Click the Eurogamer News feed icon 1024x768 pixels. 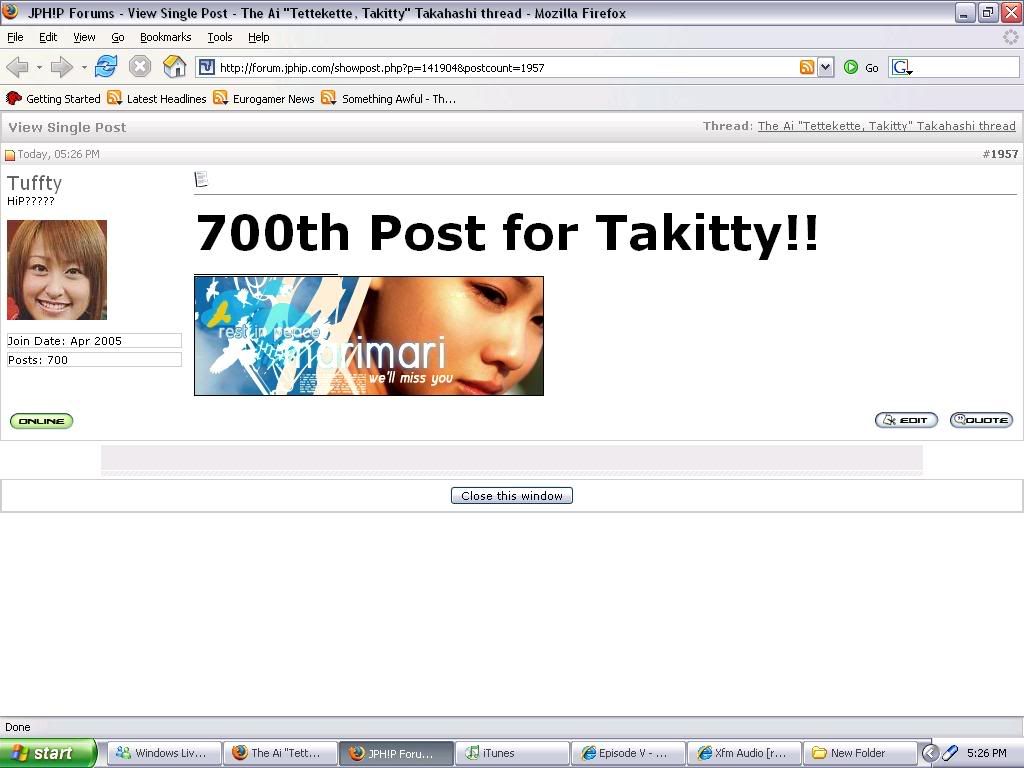coord(221,98)
